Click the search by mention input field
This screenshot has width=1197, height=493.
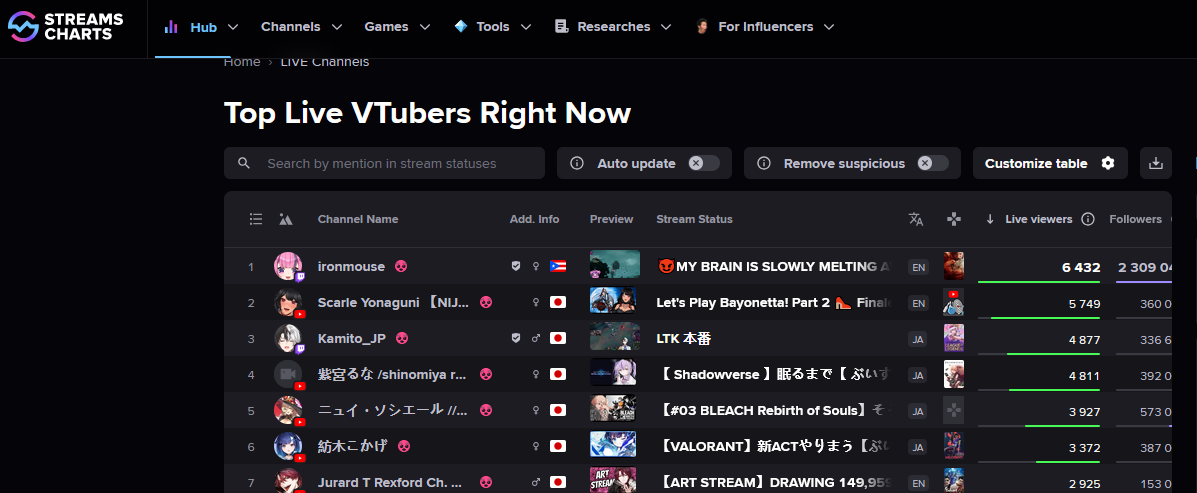coord(384,163)
